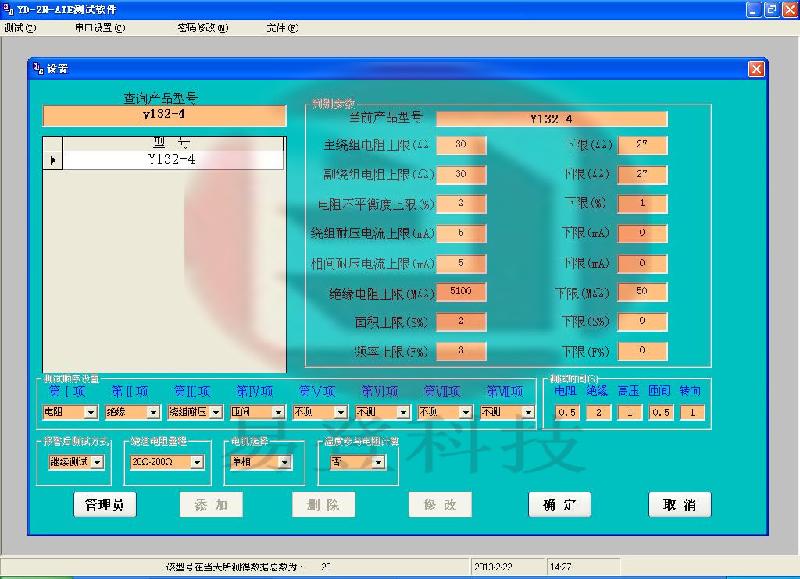The width and height of the screenshot is (800, 579).
Task: Click the 取消 button
Action: point(678,504)
